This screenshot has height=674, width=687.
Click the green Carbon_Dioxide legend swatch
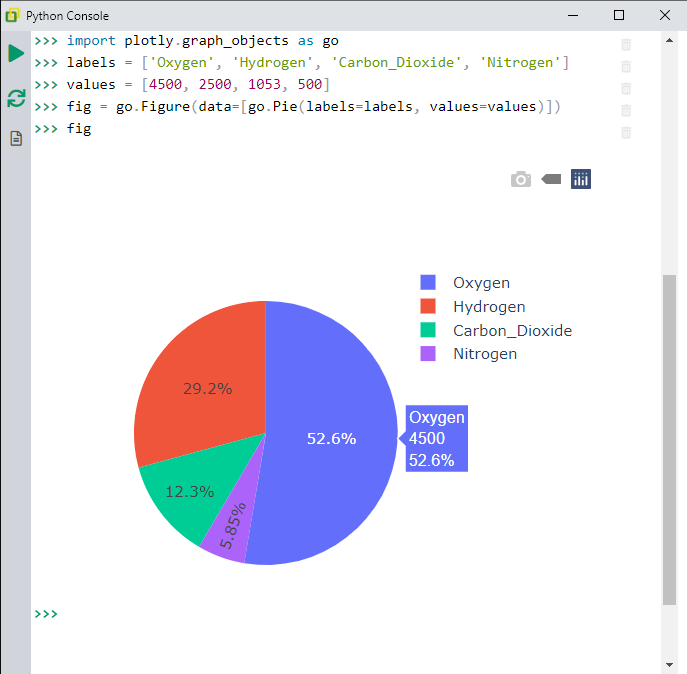click(x=428, y=330)
